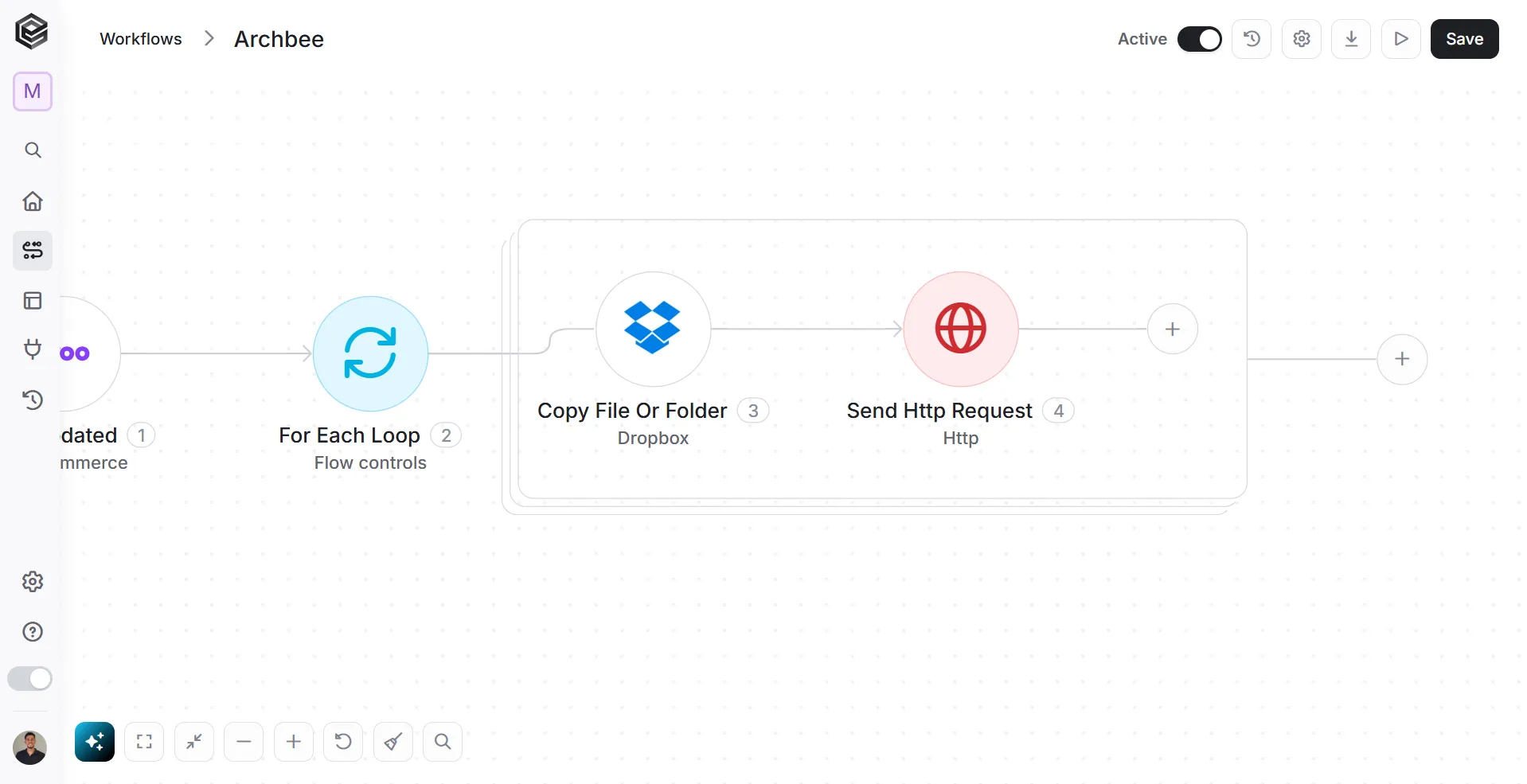Open the M workspace avatar
The height and width of the screenshot is (784, 1527).
tap(33, 92)
